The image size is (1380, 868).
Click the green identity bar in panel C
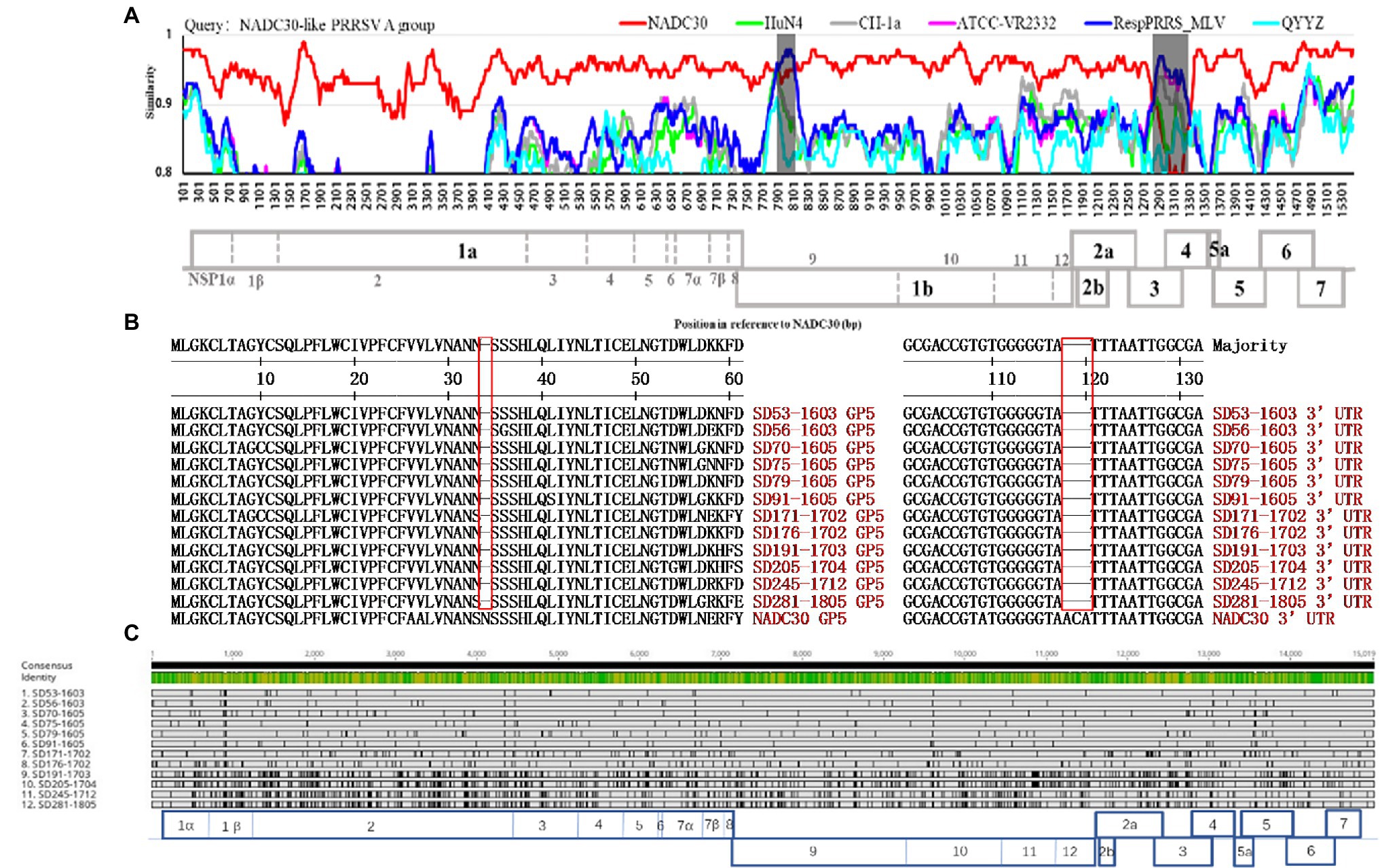763,677
